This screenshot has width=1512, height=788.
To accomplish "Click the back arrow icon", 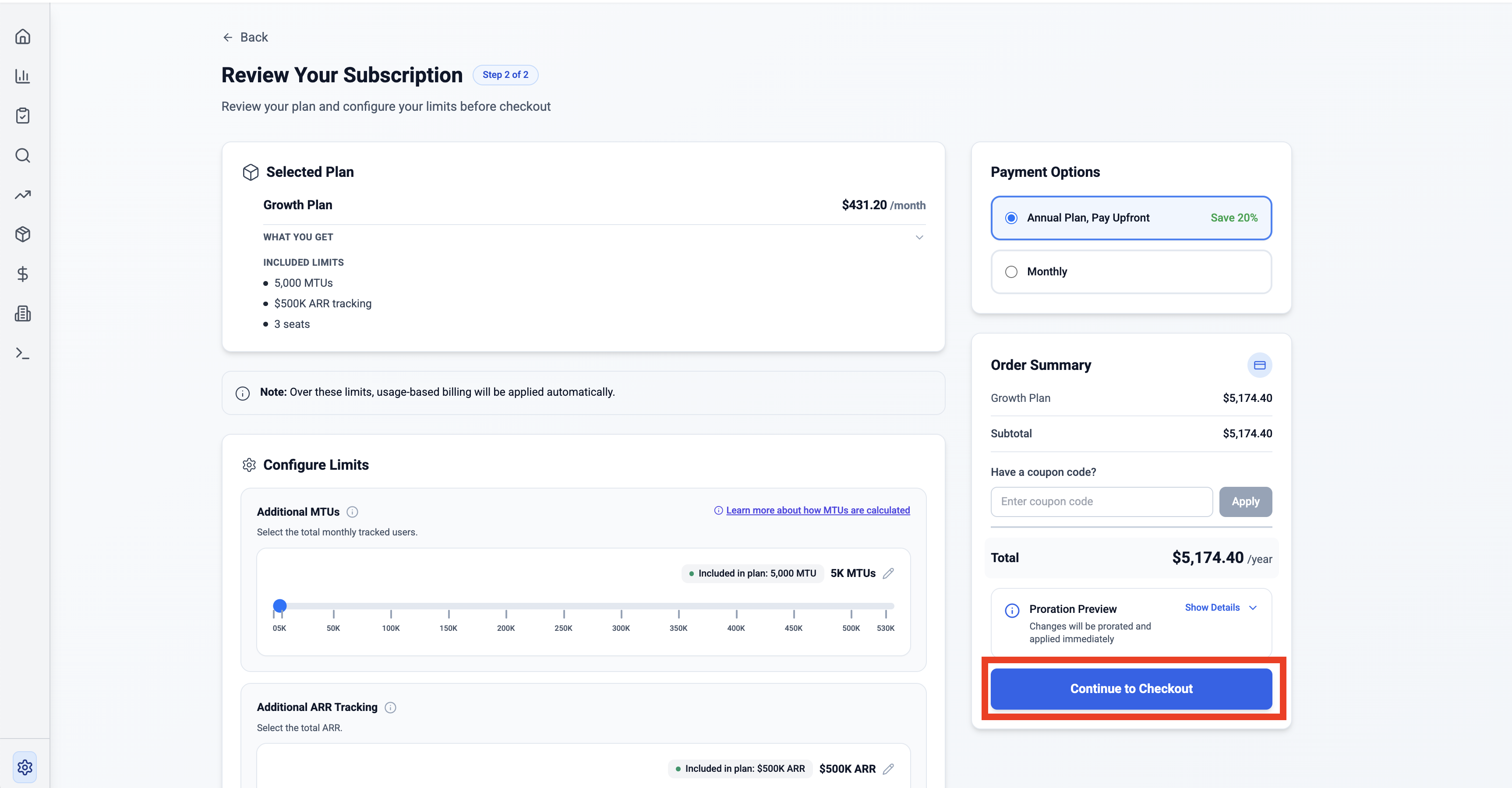I will coord(228,38).
